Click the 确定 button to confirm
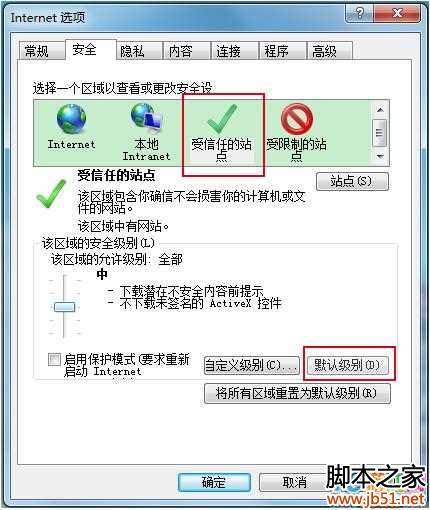This screenshot has width=430, height=510. click(x=214, y=482)
